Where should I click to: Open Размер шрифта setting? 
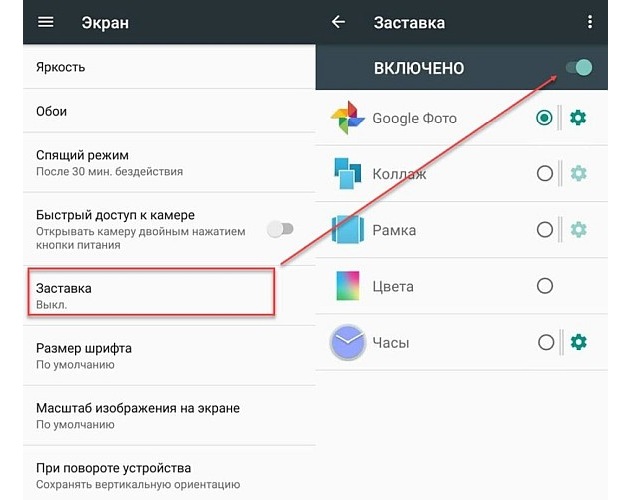coord(169,356)
